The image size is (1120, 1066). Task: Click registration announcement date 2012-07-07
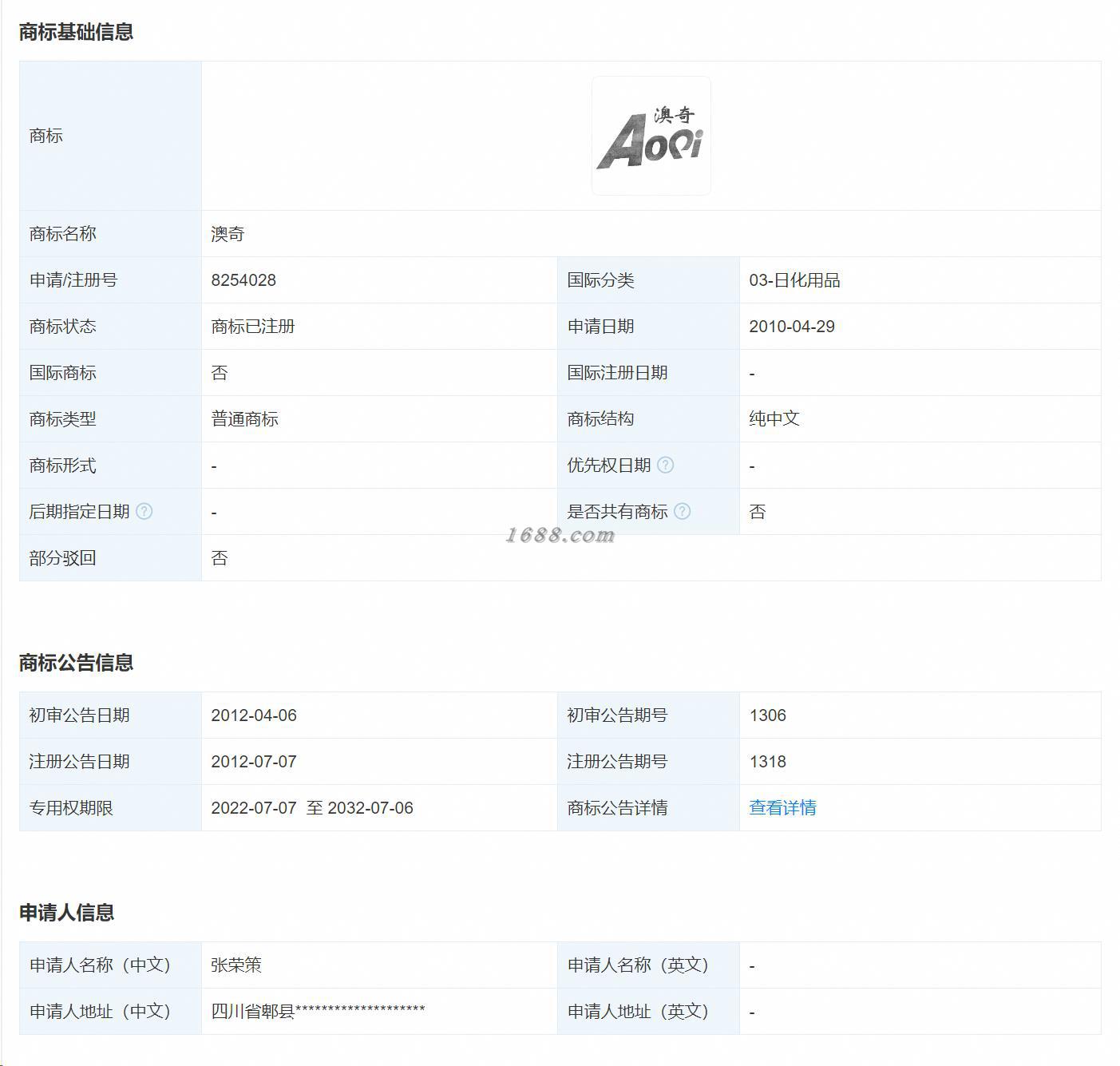(x=254, y=762)
